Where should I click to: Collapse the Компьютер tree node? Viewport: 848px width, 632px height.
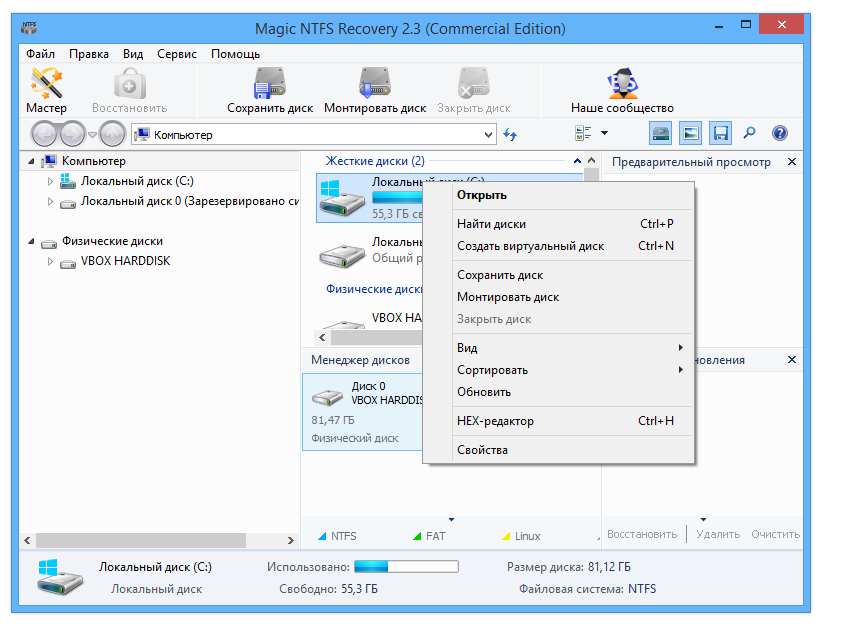(x=31, y=161)
